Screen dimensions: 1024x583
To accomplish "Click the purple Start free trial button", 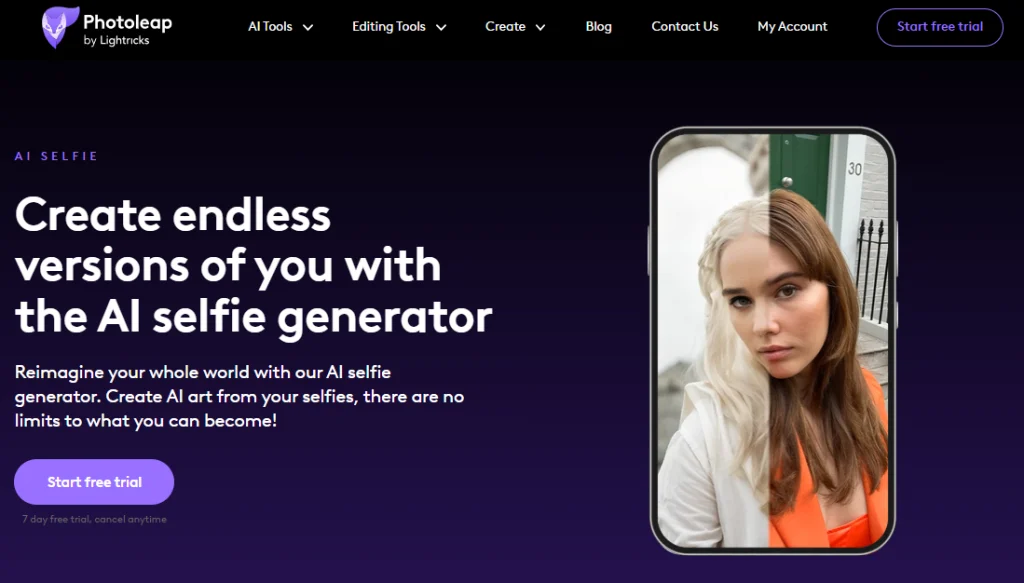I will pos(94,482).
